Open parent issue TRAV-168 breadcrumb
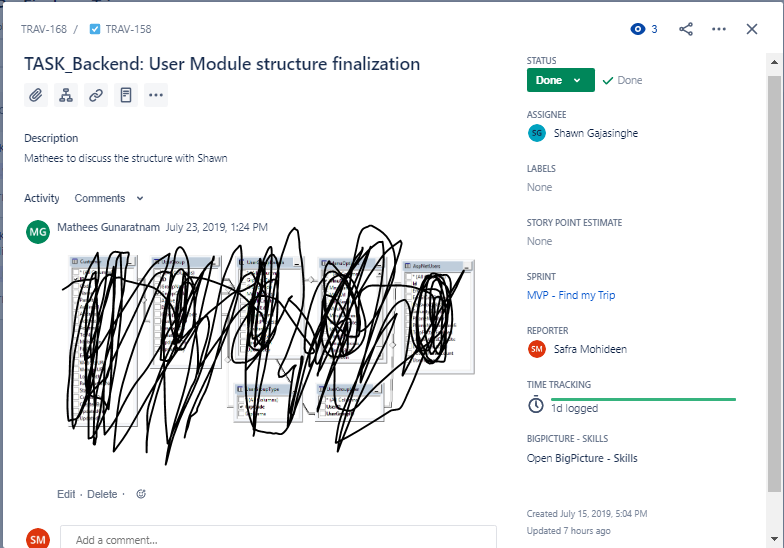 click(44, 29)
